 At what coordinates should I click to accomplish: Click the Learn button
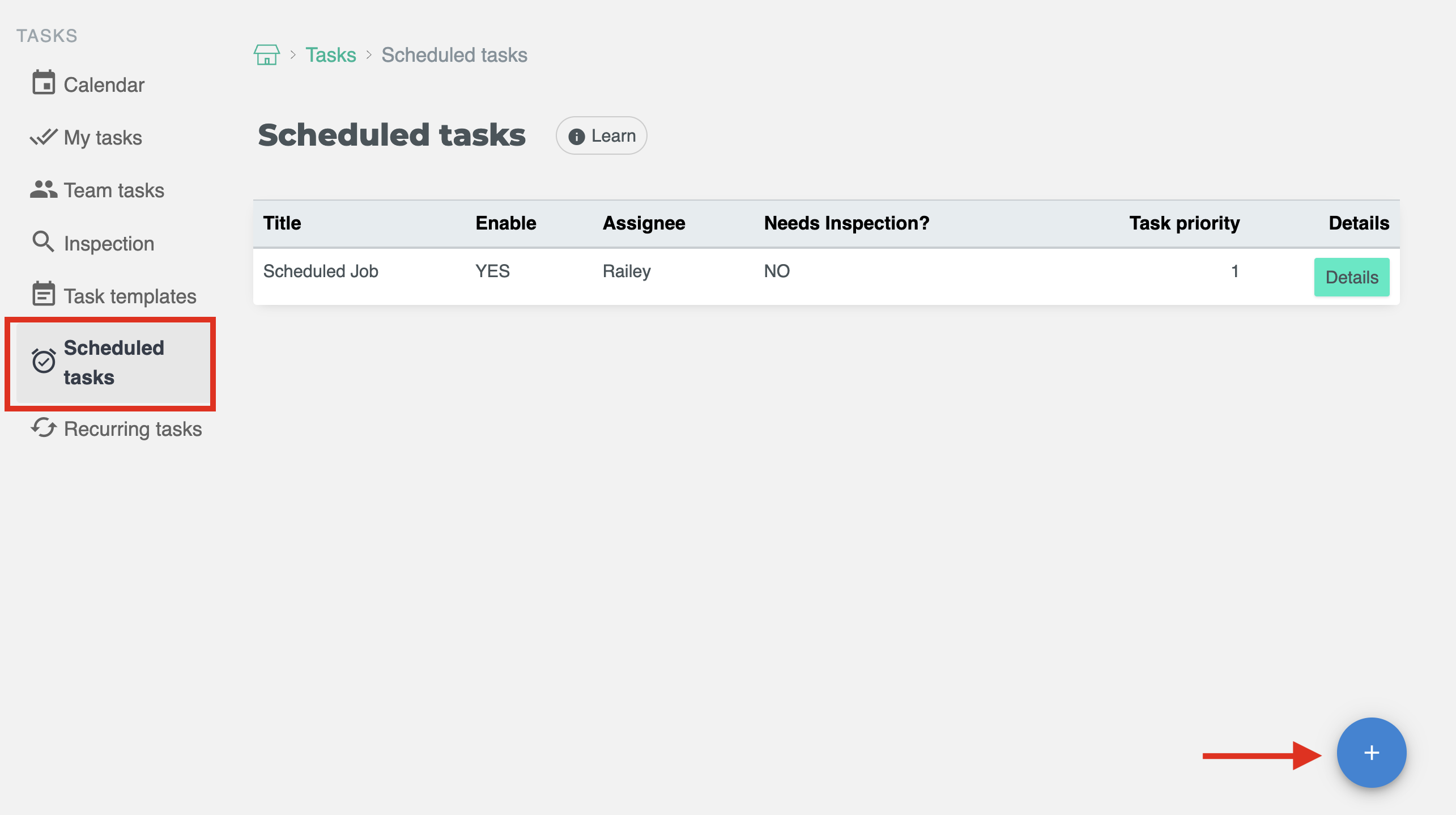[601, 136]
